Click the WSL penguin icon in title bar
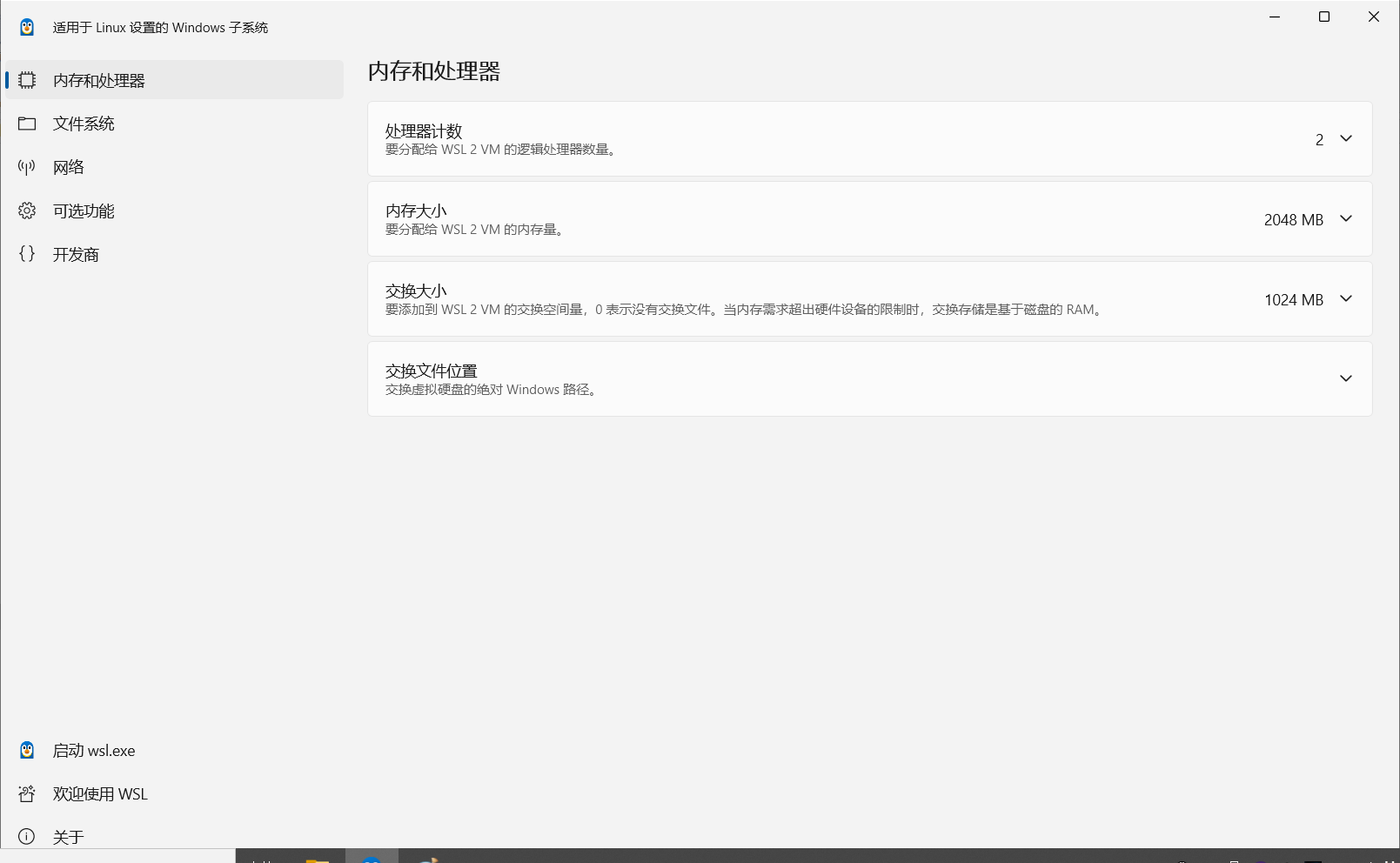Image resolution: width=1400 pixels, height=863 pixels. [x=27, y=27]
